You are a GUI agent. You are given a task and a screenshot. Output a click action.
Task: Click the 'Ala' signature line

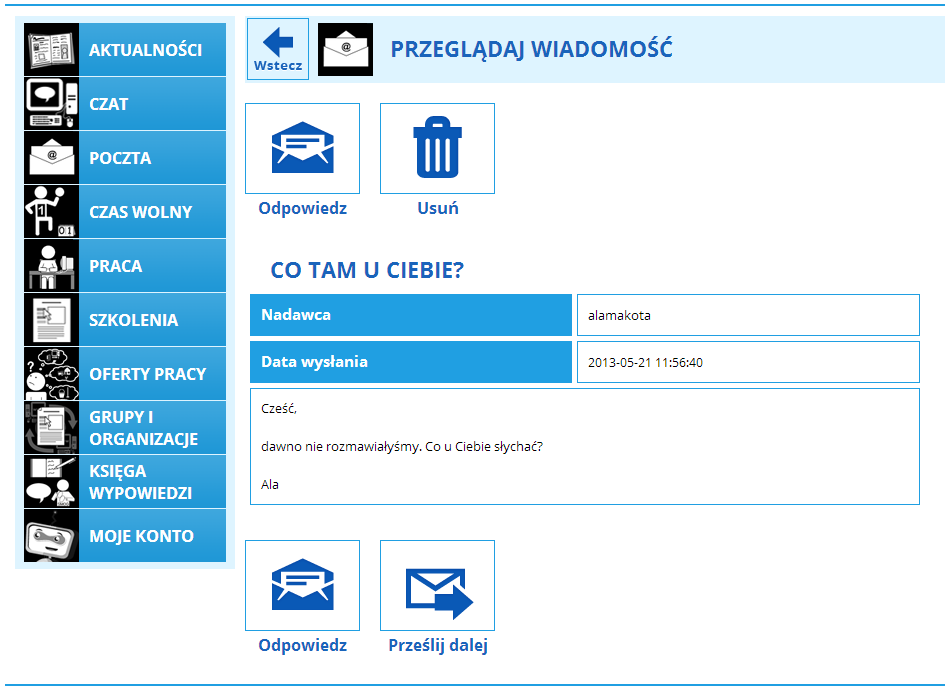pos(270,484)
